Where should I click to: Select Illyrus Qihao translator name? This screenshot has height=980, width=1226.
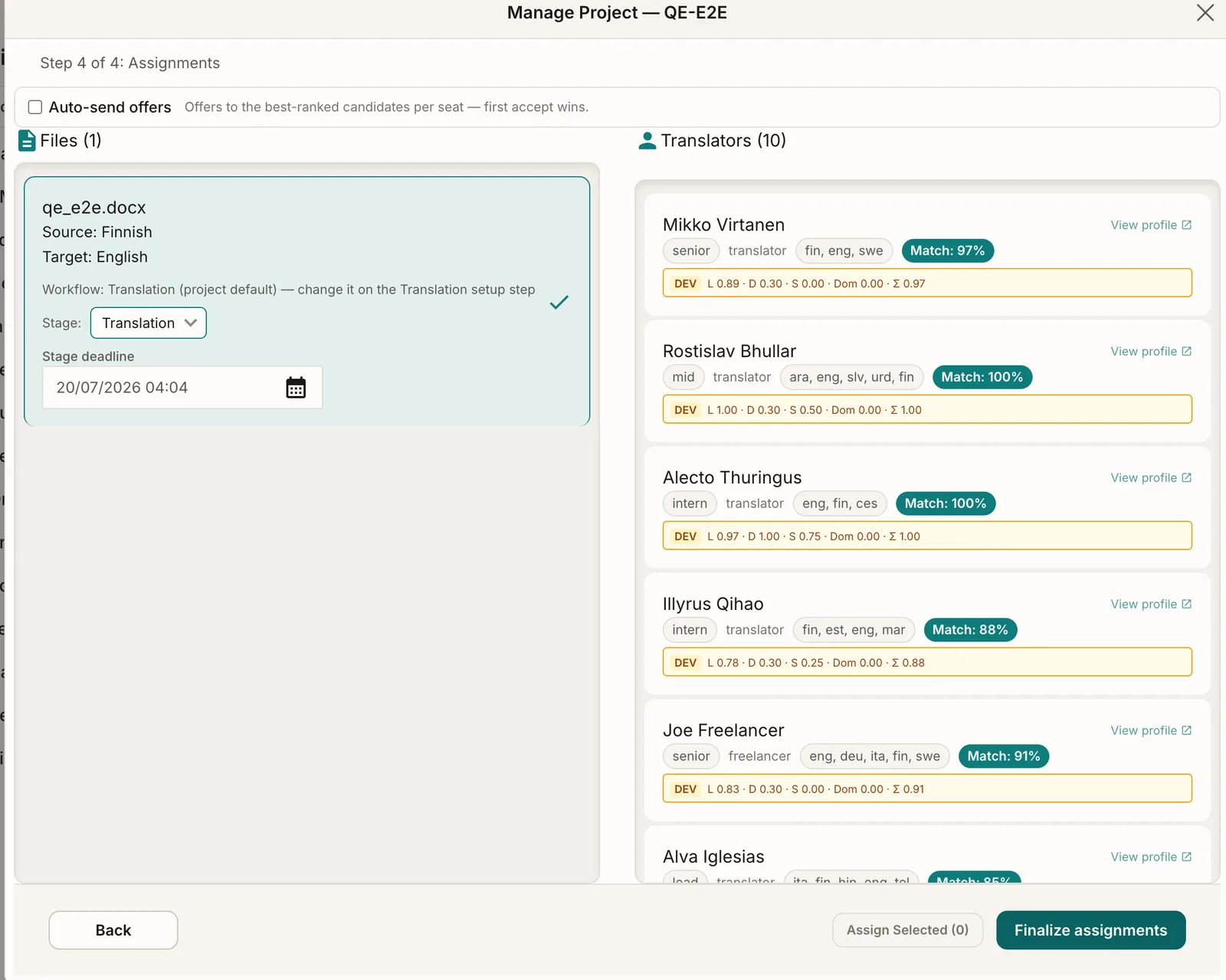713,605
